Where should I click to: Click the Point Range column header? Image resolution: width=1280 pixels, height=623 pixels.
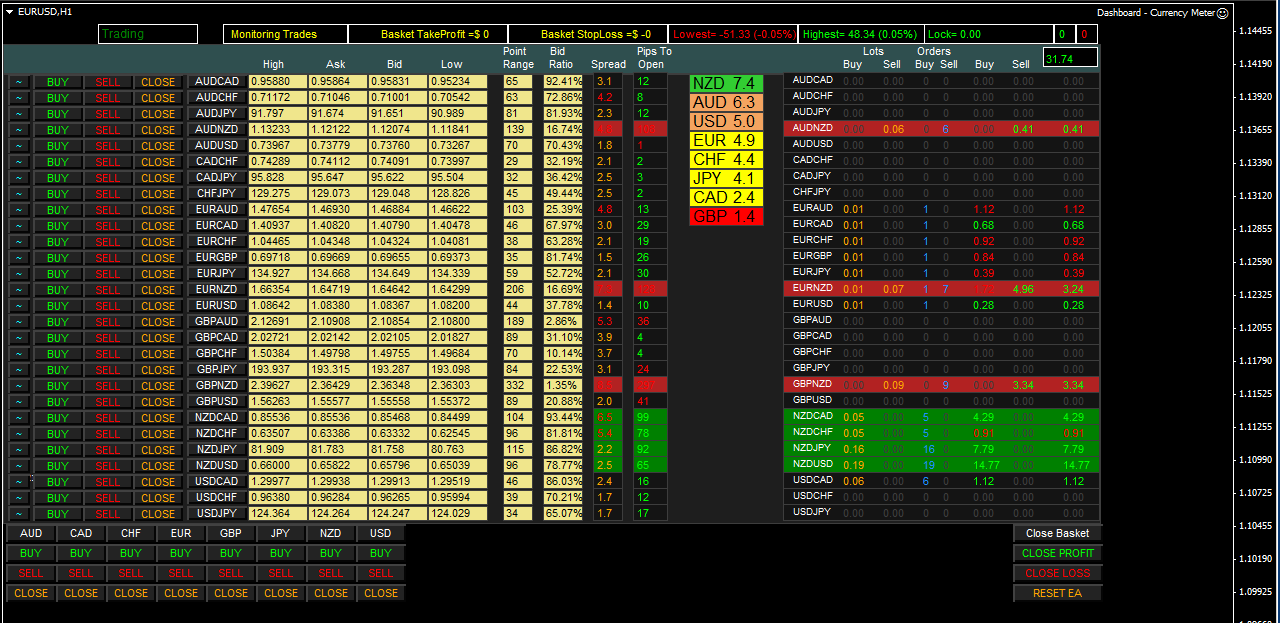click(x=518, y=58)
